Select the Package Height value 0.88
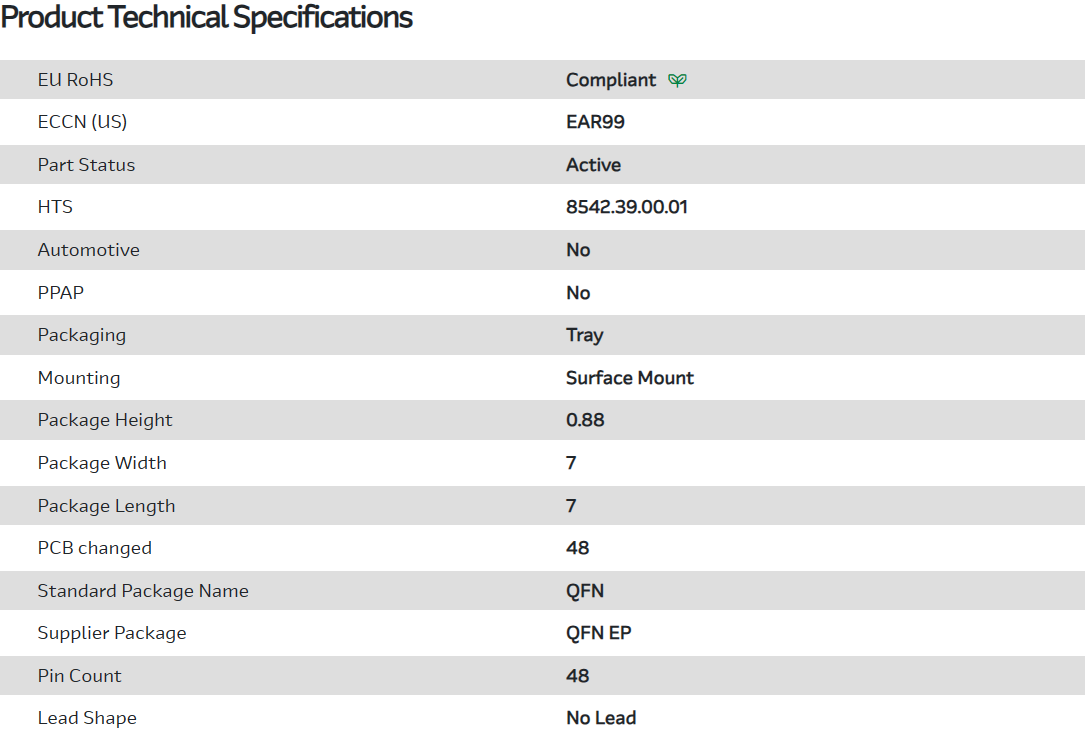1085x737 pixels. click(585, 420)
